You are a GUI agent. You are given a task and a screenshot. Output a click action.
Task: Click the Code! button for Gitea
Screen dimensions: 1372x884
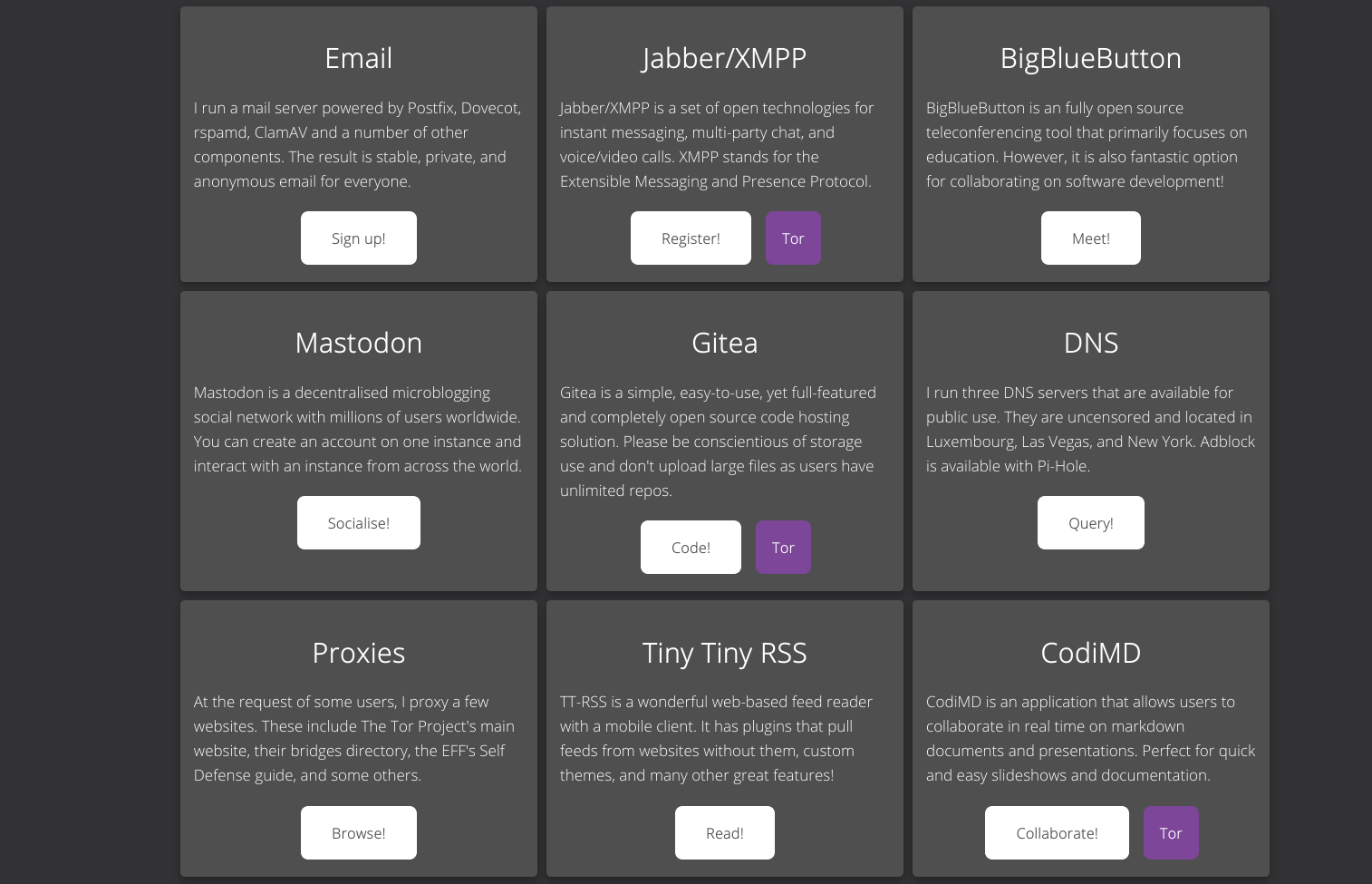tap(691, 548)
